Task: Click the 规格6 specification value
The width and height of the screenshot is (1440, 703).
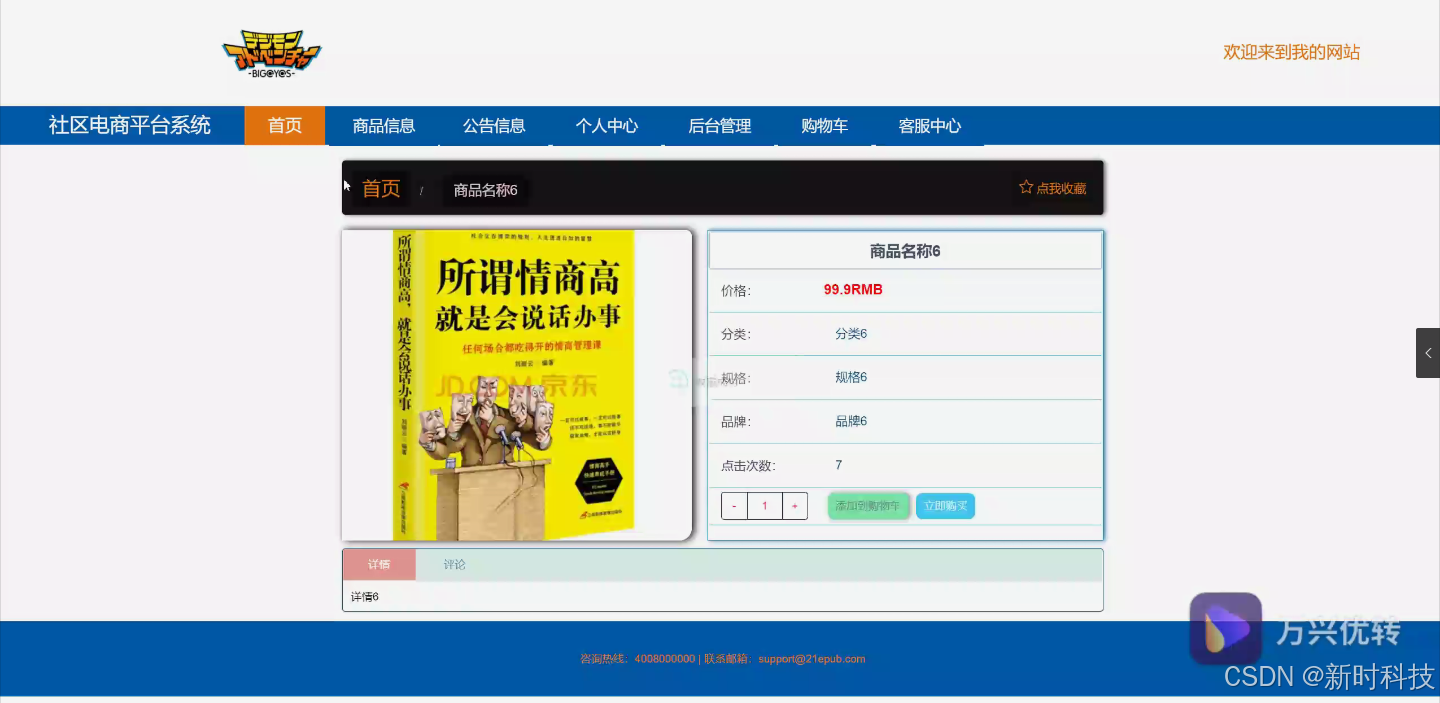Action: point(851,377)
